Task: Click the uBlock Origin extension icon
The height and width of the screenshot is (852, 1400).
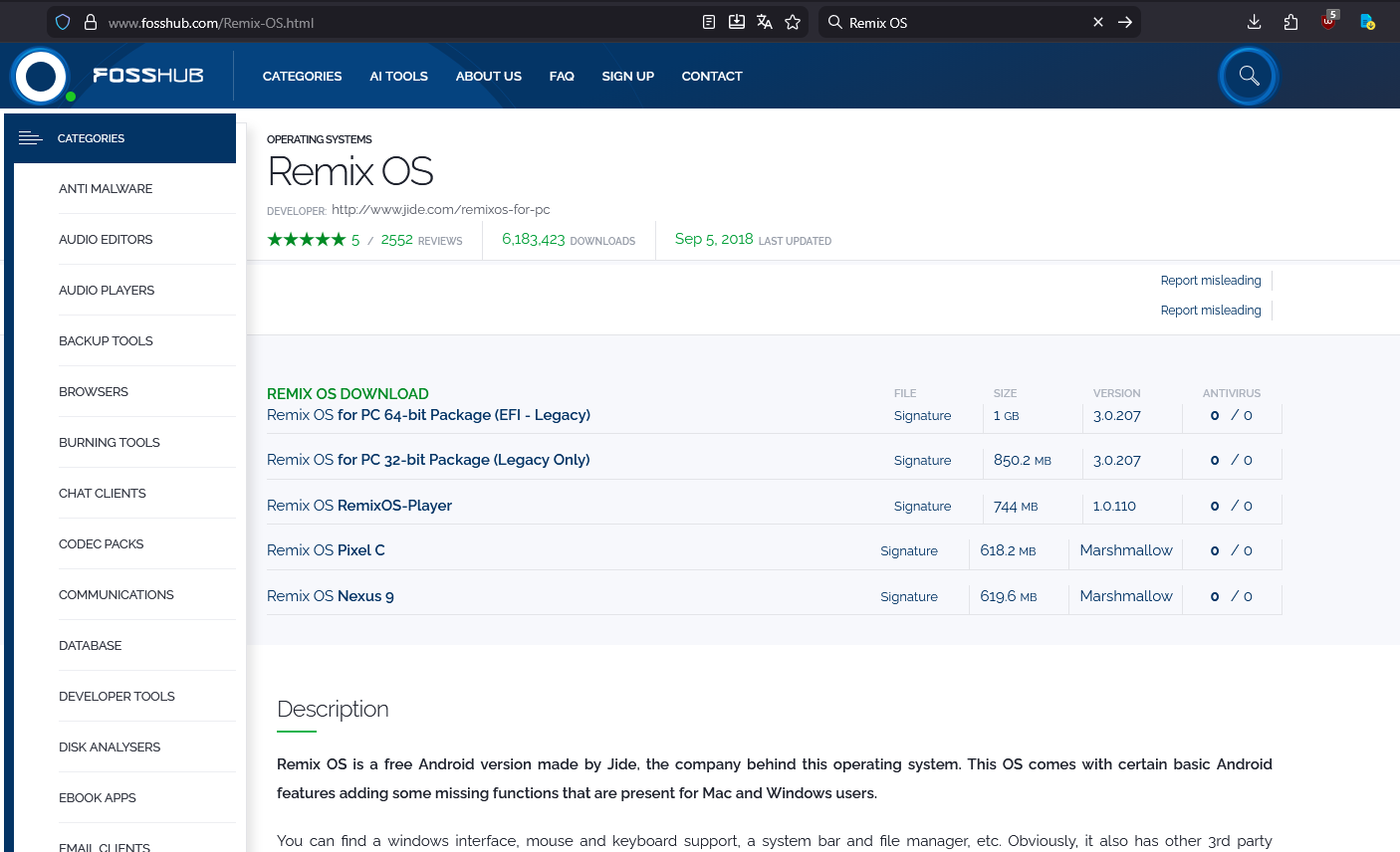Action: 1328,22
